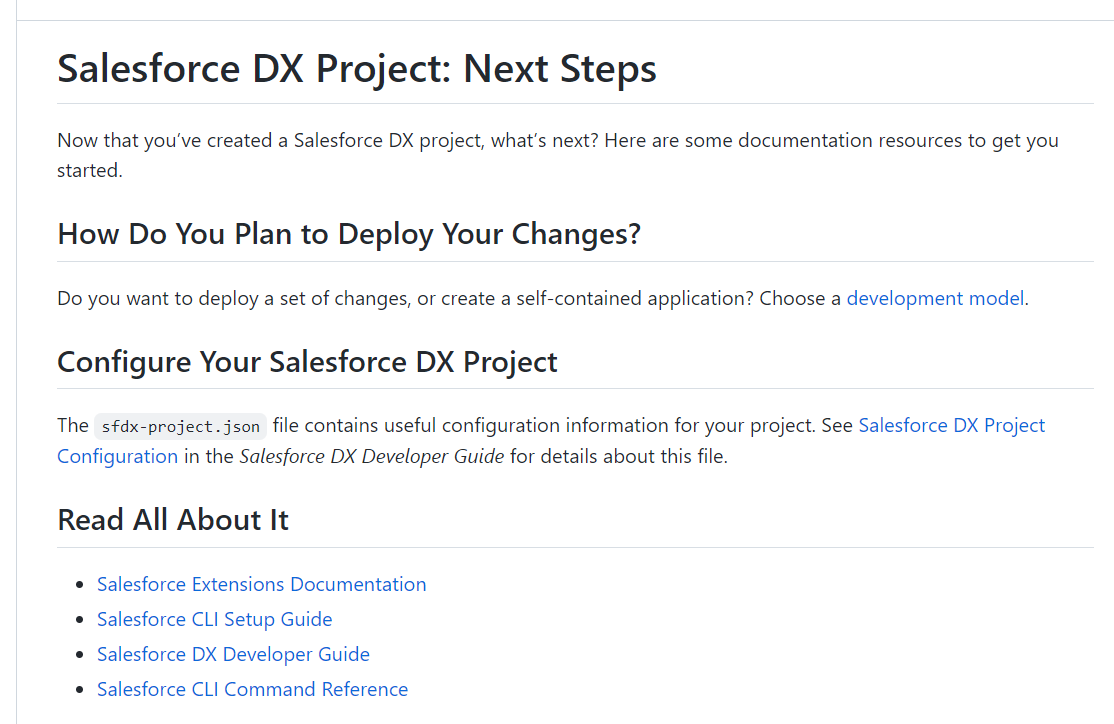Screen dimensions: 1114x724
Task: Click the bullet beside Salesforce CLI Command Reference
Action: (80, 690)
